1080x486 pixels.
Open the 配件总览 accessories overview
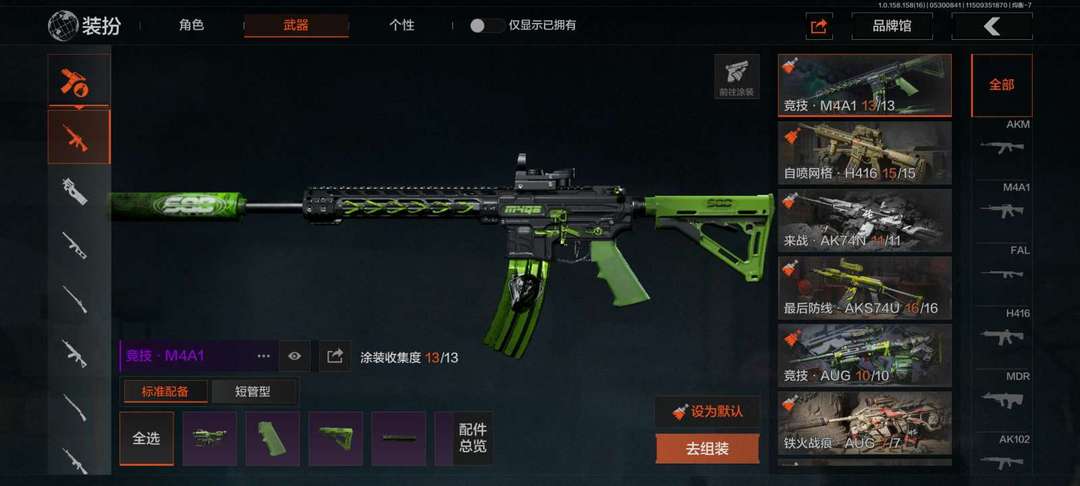pos(472,439)
